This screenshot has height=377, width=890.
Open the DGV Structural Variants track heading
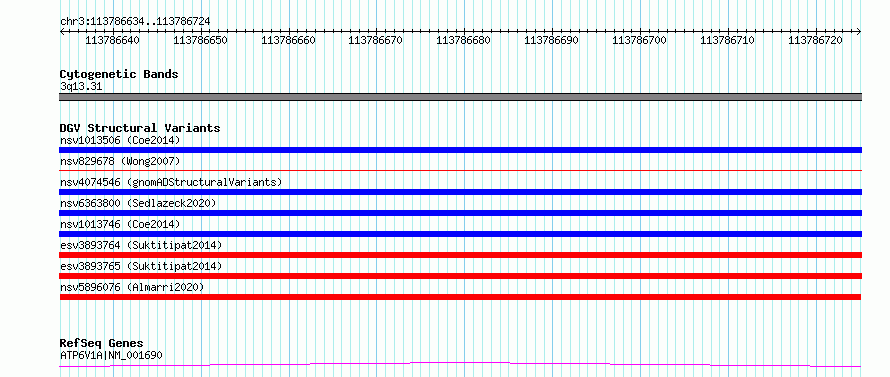point(140,128)
